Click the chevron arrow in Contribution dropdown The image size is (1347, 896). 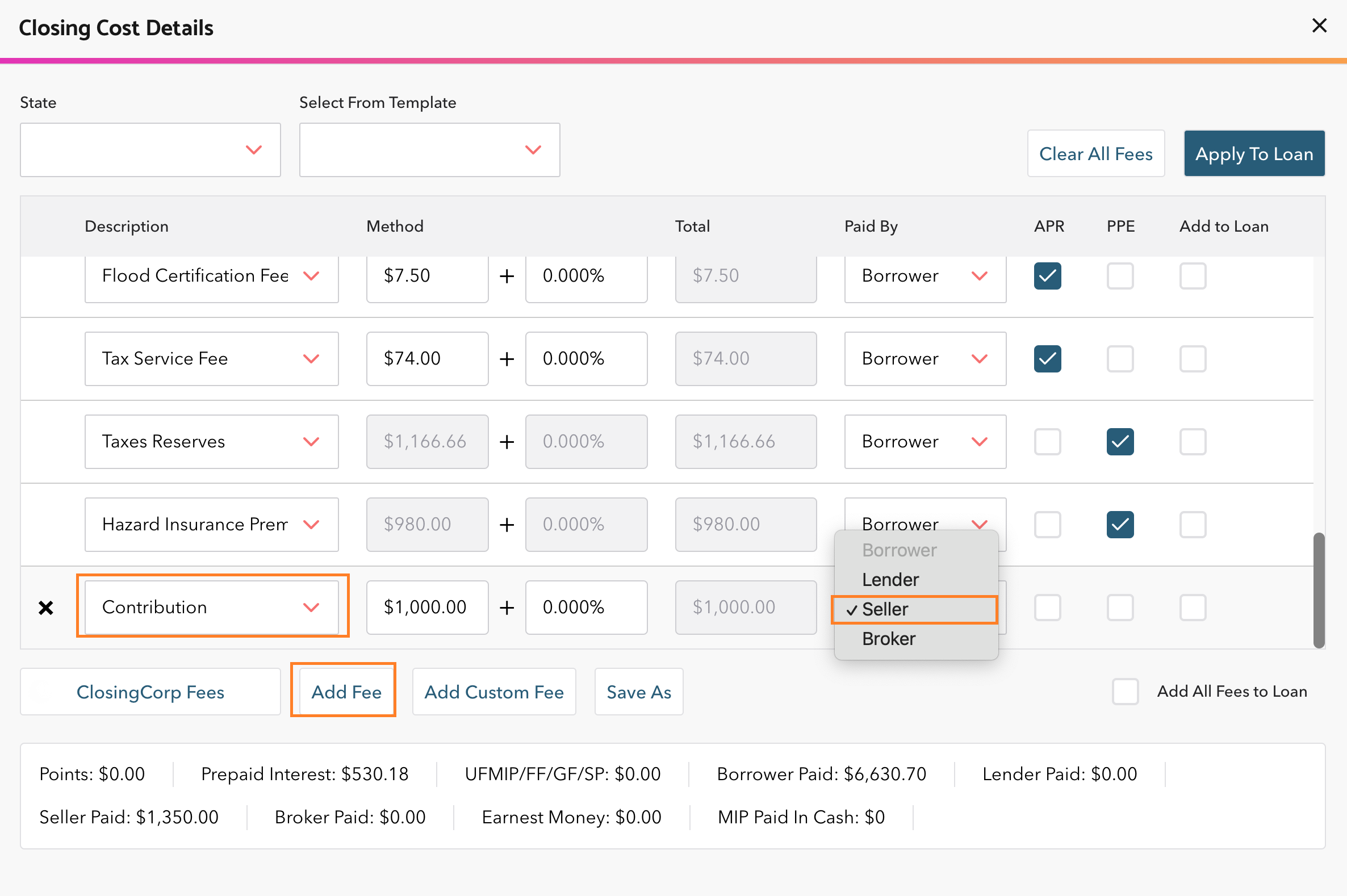[x=311, y=607]
